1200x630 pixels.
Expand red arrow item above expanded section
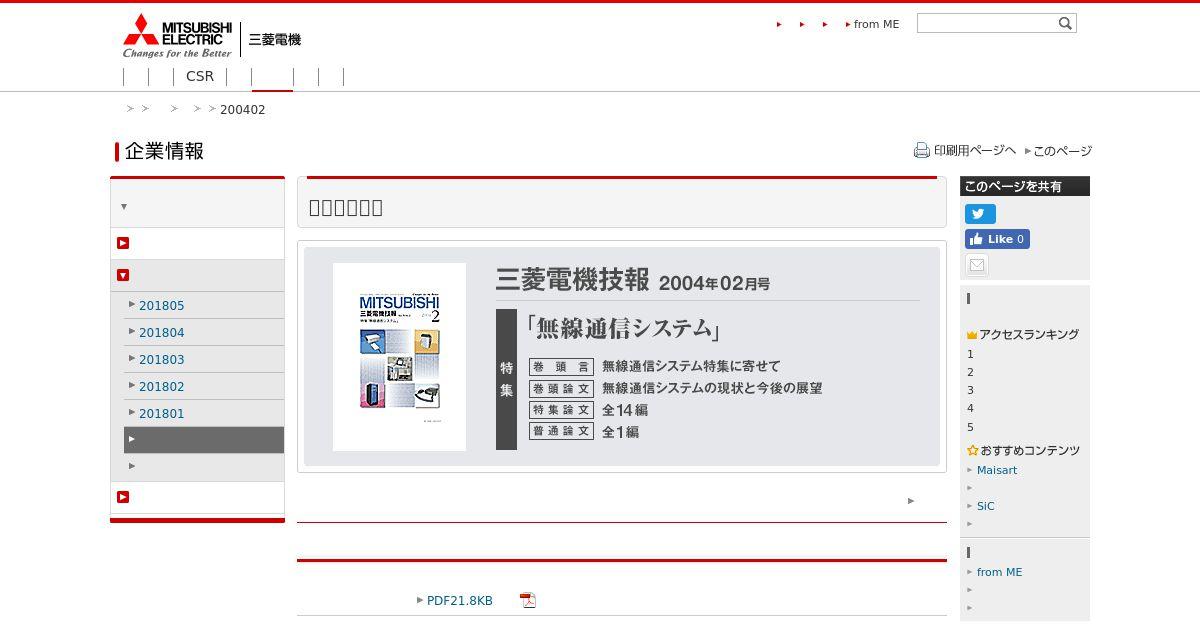[123, 243]
